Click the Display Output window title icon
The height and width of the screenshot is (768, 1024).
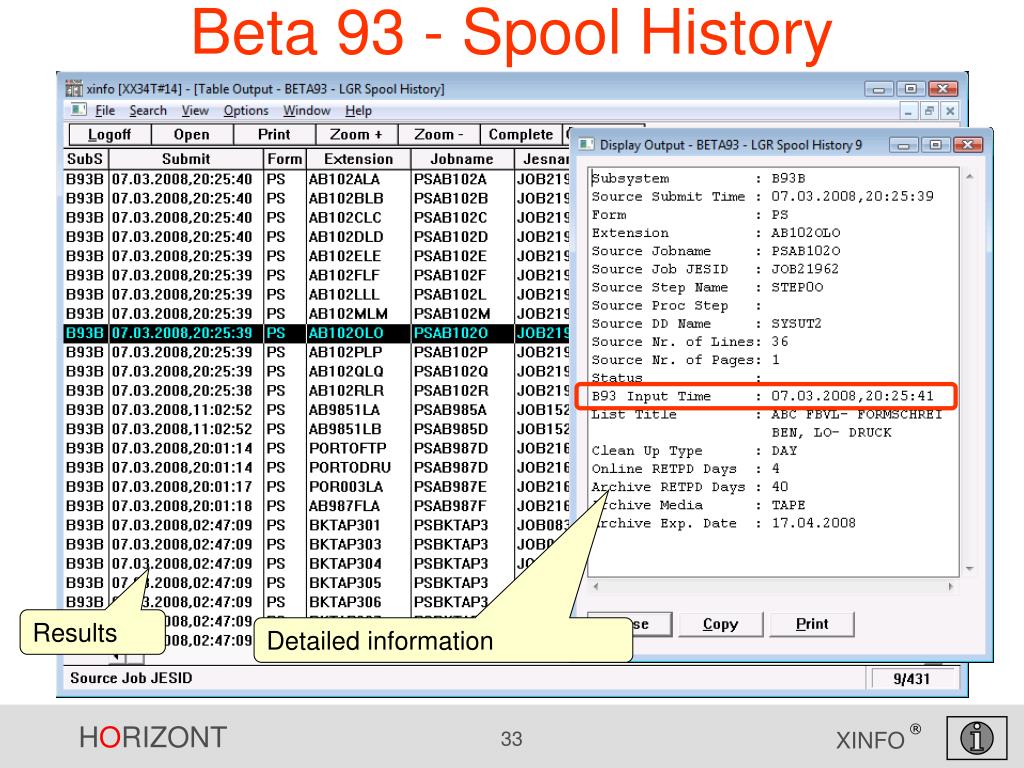[x=586, y=144]
